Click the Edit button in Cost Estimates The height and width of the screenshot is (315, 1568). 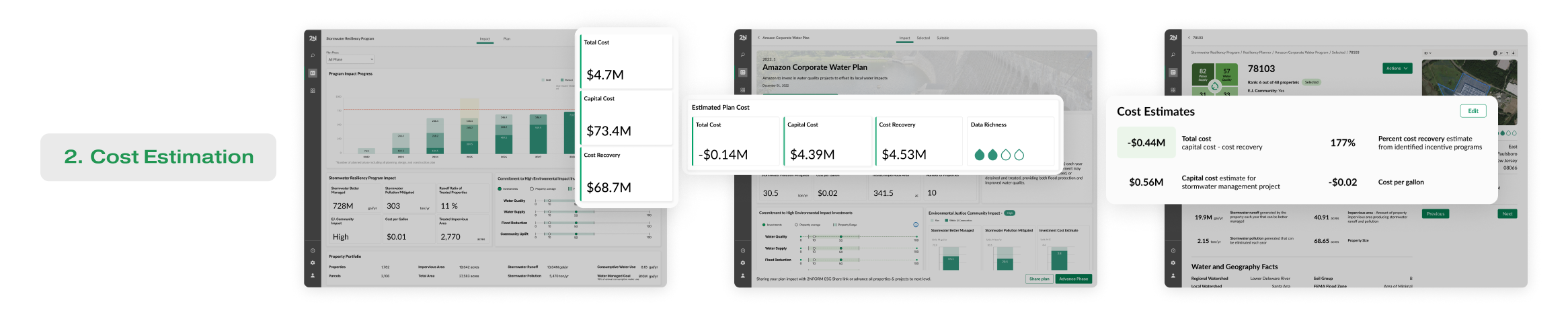click(x=1473, y=111)
